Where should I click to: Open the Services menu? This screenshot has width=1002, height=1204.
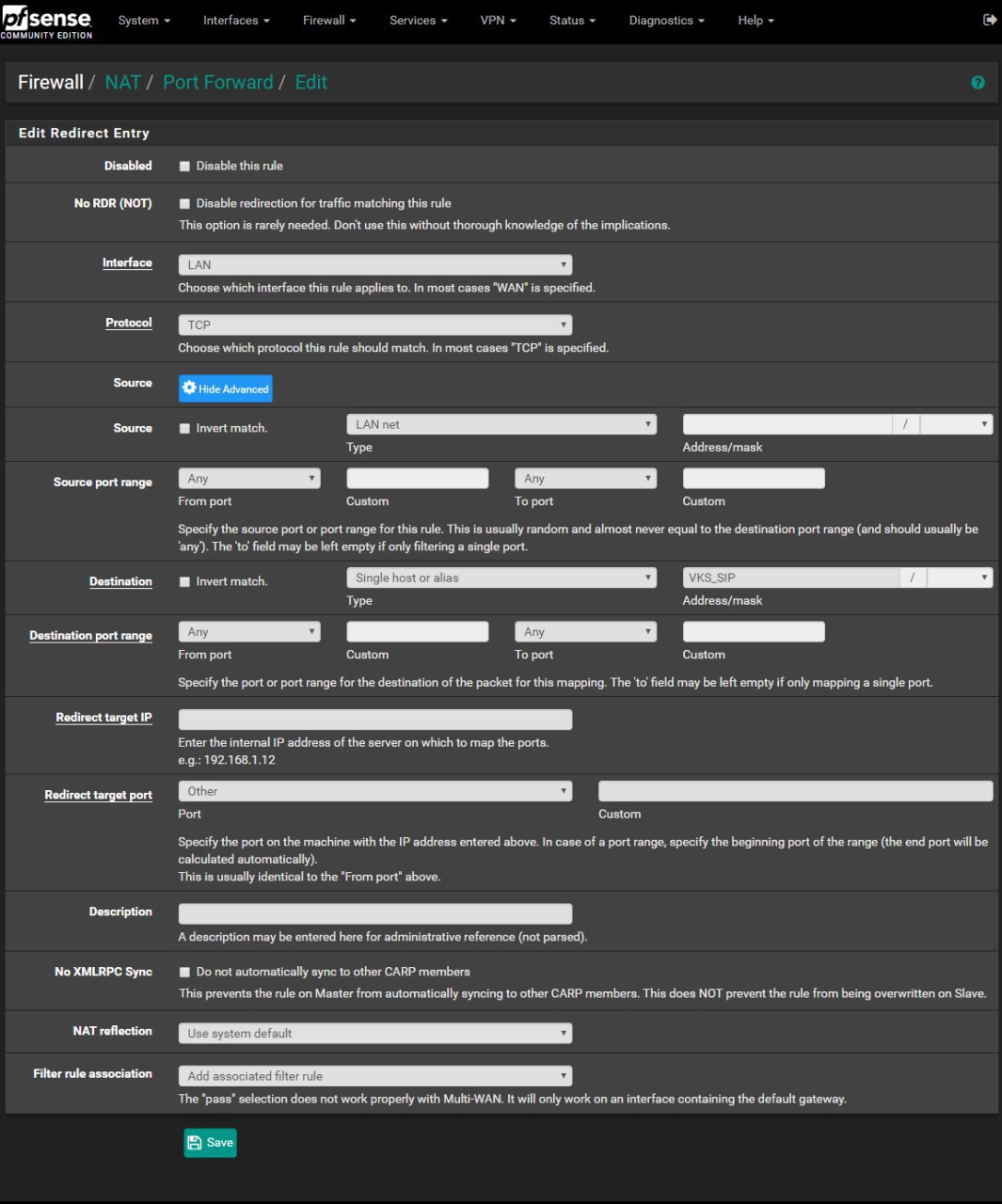coord(419,21)
